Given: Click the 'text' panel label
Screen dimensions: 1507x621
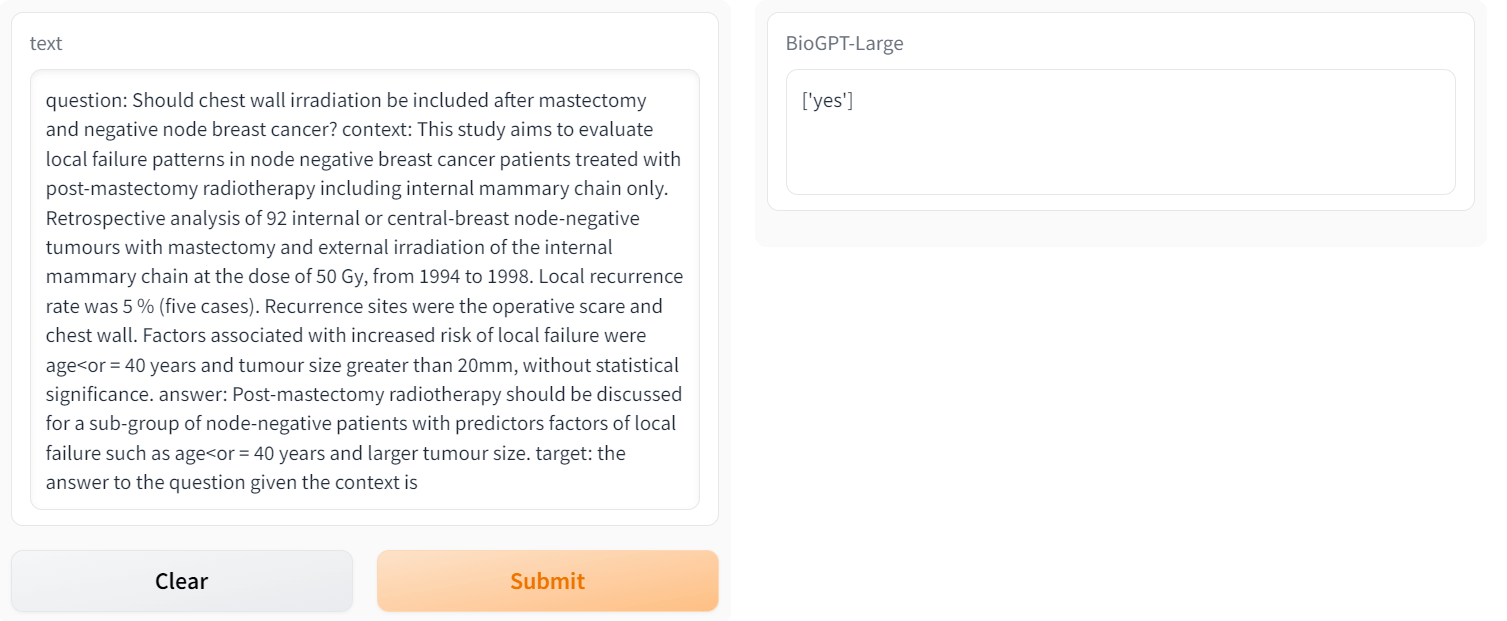Looking at the screenshot, I should 46,43.
